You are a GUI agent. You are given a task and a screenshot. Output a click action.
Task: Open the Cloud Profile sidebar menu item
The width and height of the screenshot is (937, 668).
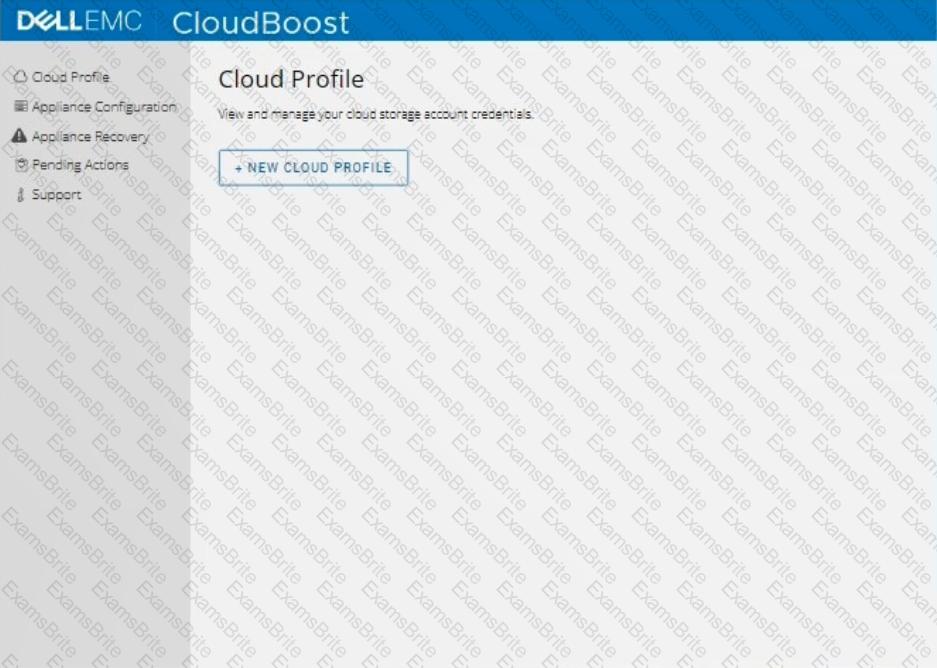tap(70, 77)
